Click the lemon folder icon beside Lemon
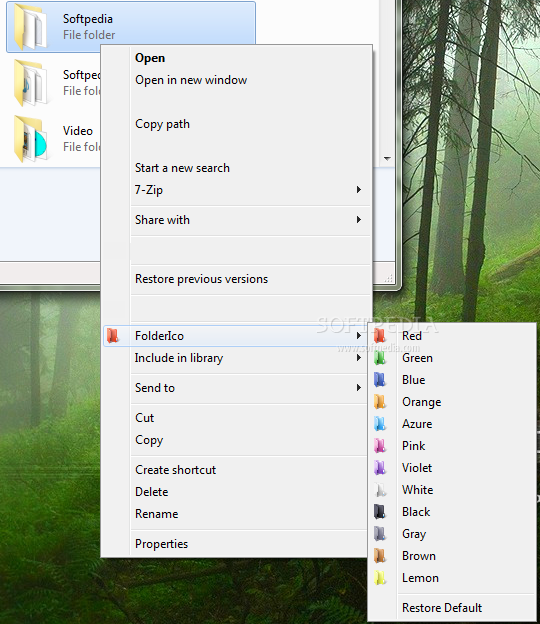Image resolution: width=540 pixels, height=624 pixels. pos(380,577)
